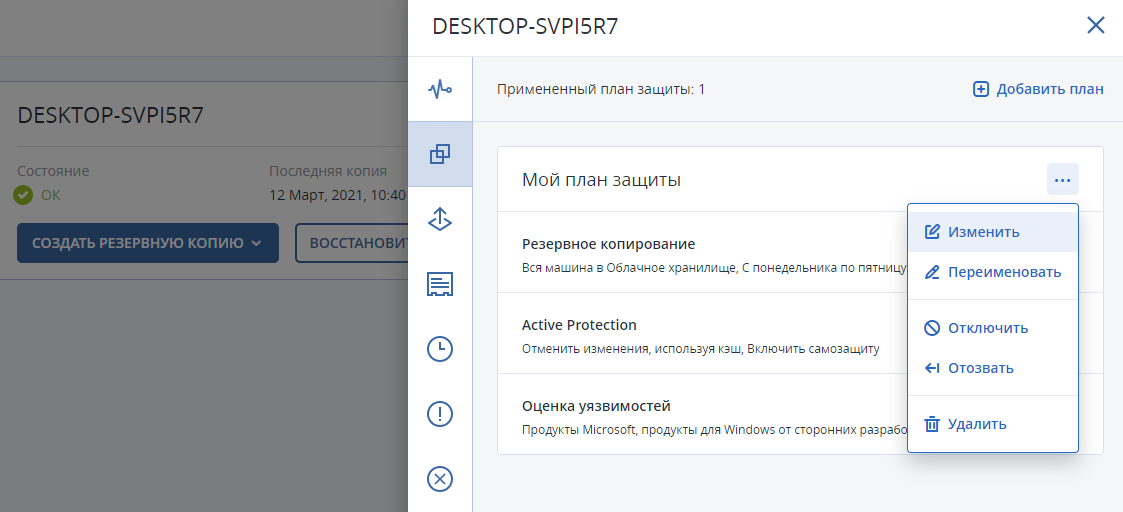Viewport: 1123px width, 512px height.
Task: Select the protection plans sidebar icon
Action: pyautogui.click(x=440, y=154)
